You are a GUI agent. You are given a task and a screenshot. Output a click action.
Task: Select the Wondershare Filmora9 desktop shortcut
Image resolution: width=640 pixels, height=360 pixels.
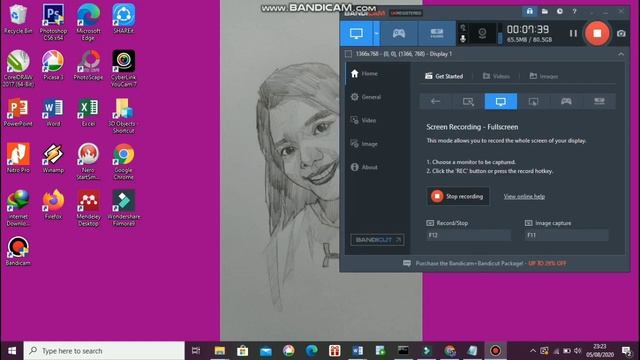[x=123, y=208]
